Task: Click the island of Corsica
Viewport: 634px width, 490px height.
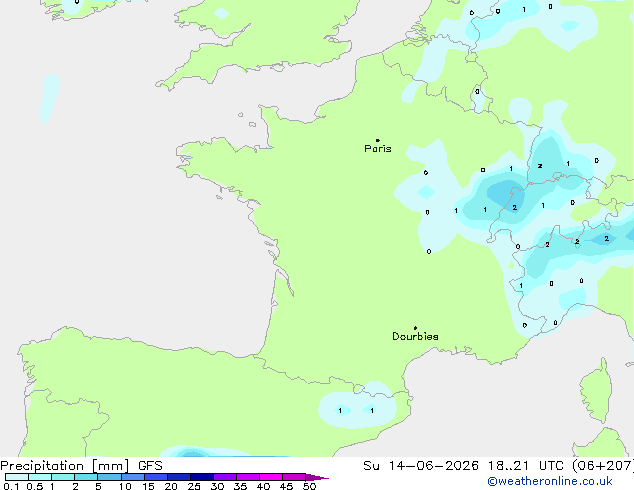Action: tap(597, 389)
